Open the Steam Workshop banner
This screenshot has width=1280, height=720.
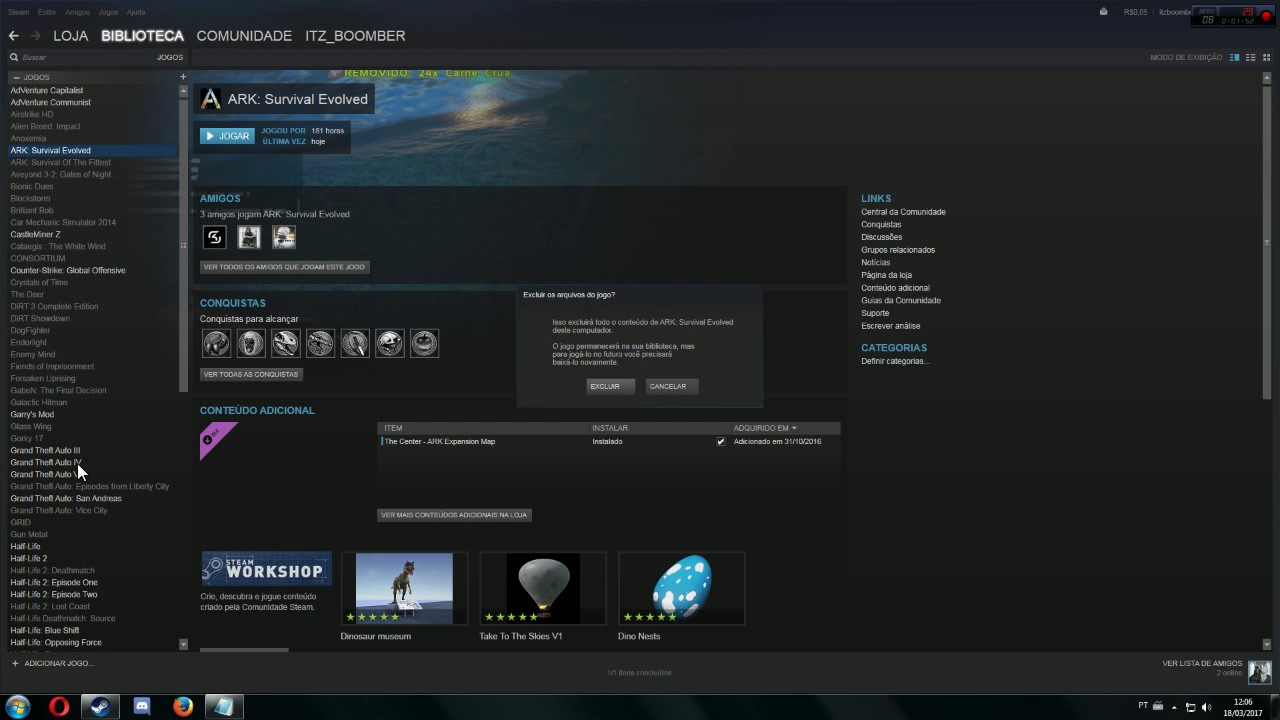267,570
